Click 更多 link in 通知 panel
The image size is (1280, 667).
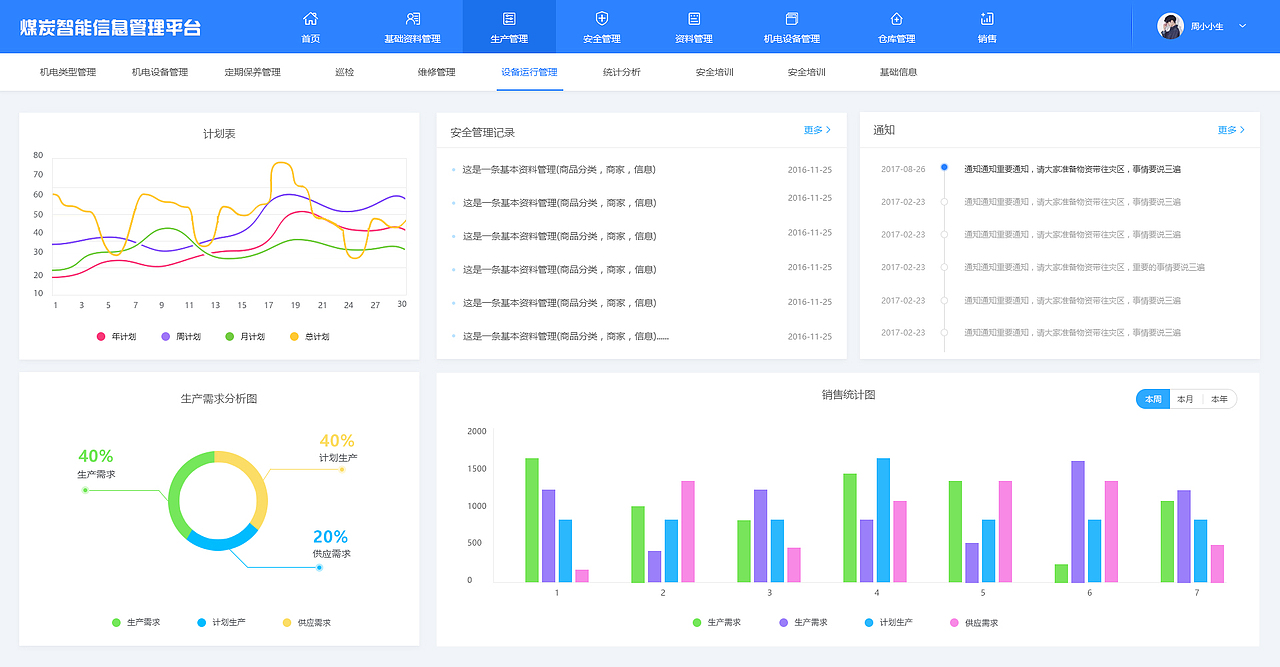coord(1231,130)
